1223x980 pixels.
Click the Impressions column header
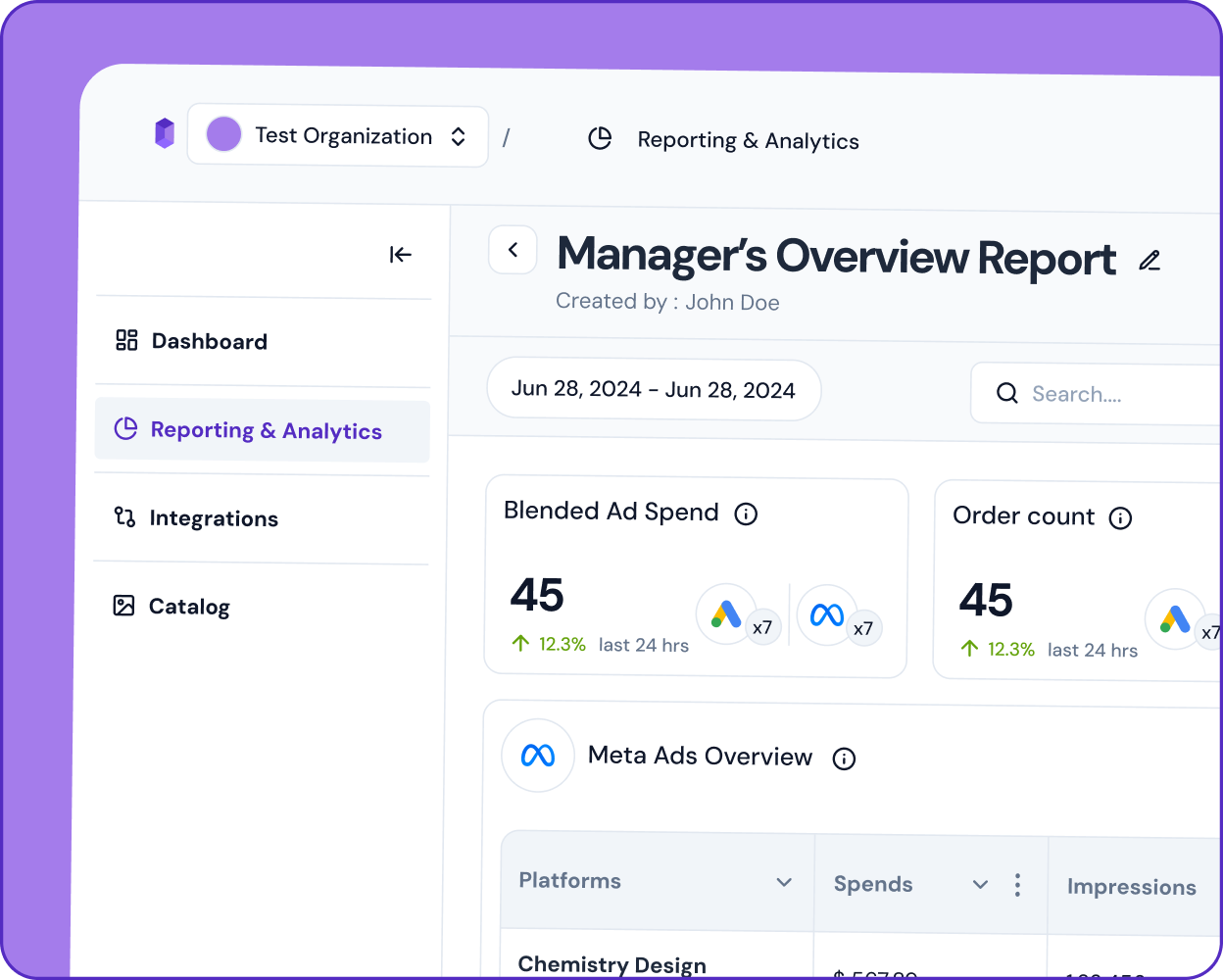(x=1132, y=887)
